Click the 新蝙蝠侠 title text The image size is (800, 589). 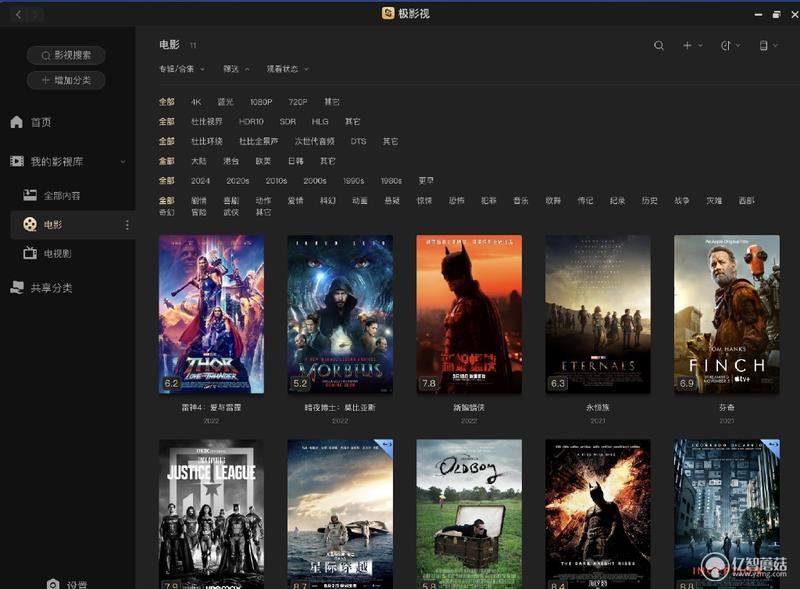tap(469, 408)
